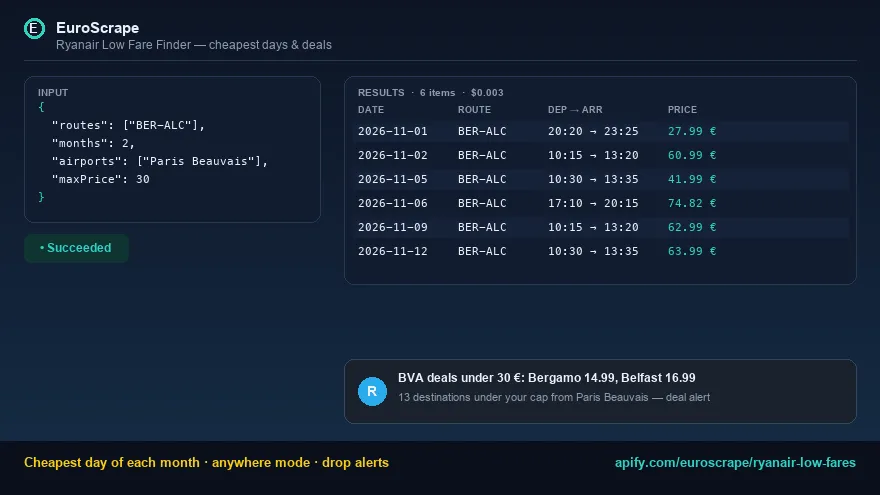Click the 41.99 € price
This screenshot has width=880, height=495.
[692, 179]
